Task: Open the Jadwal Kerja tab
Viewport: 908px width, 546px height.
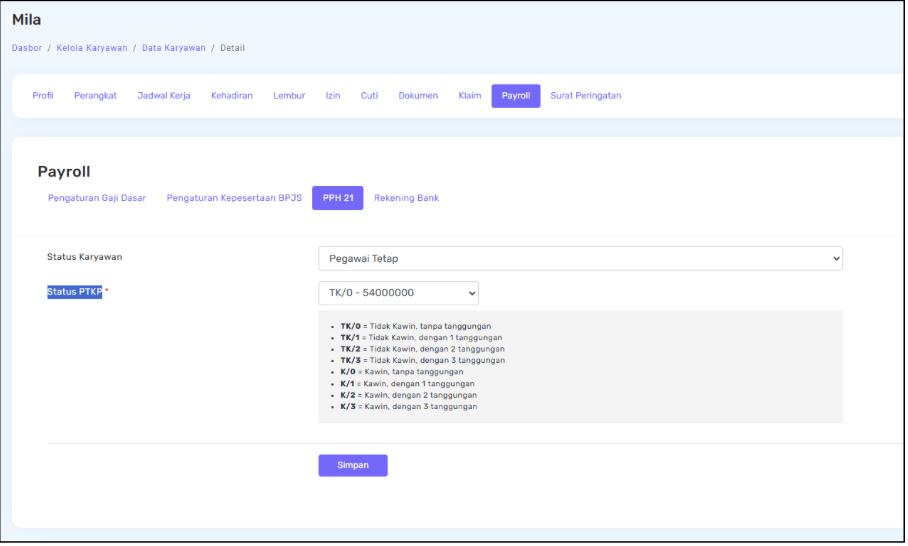Action: (163, 96)
